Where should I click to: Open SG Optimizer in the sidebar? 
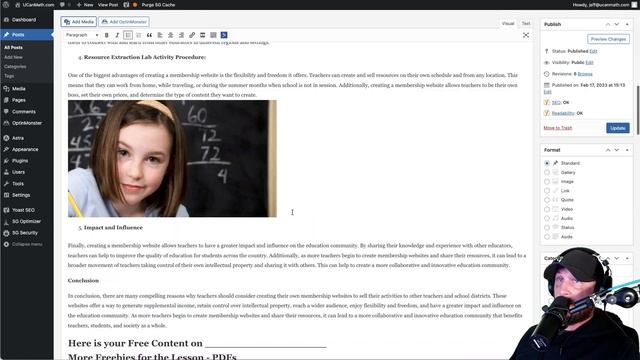point(27,221)
